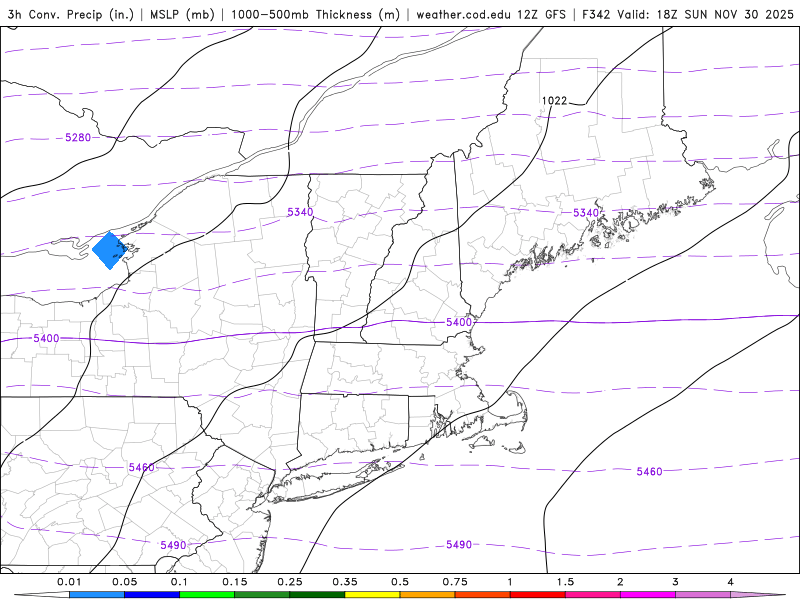Click the 0.35 legend value
Viewport: 800px width, 600px height.
point(345,582)
